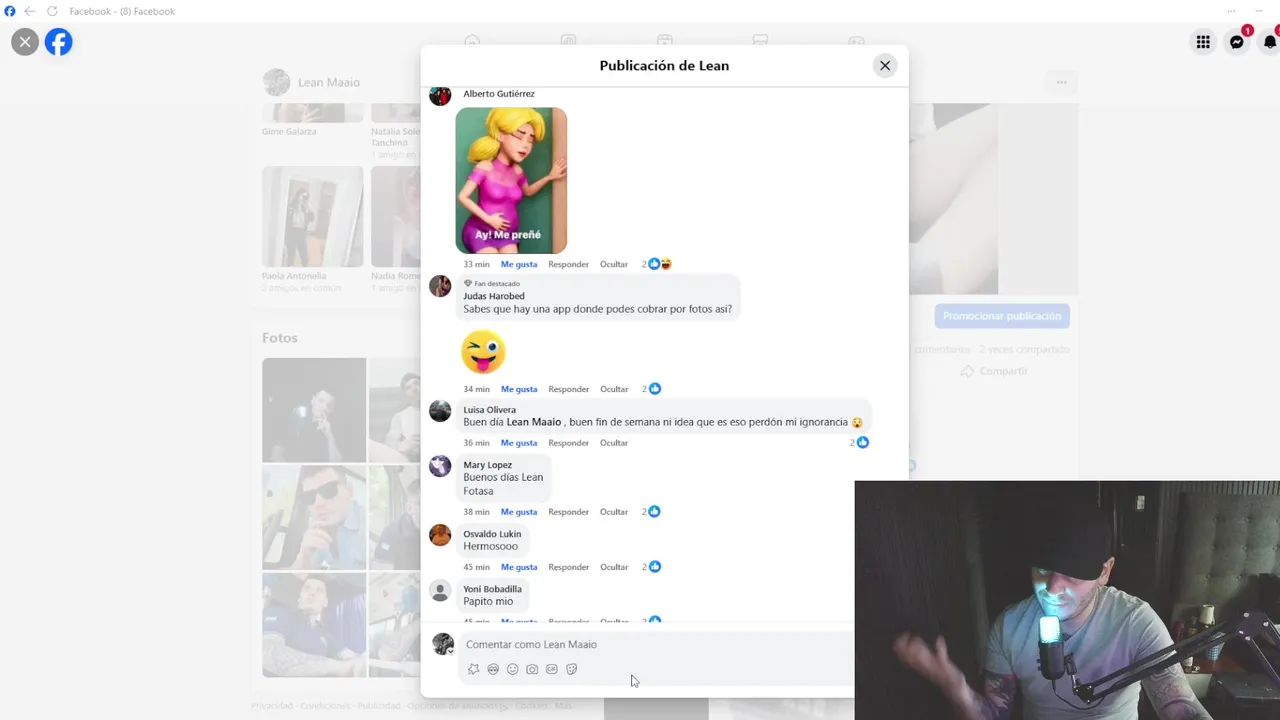View likes on Osvaldo Lukin's comment

tap(652, 567)
